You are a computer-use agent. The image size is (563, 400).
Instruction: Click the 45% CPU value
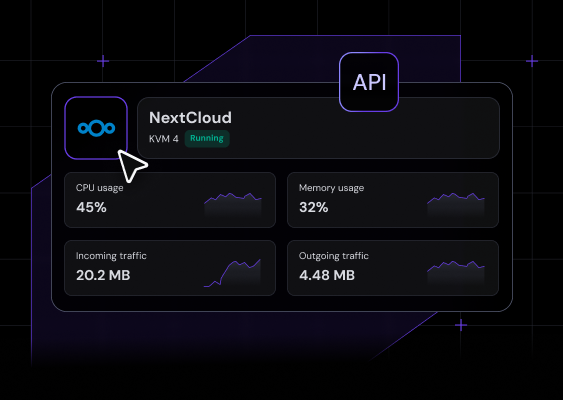pos(91,207)
